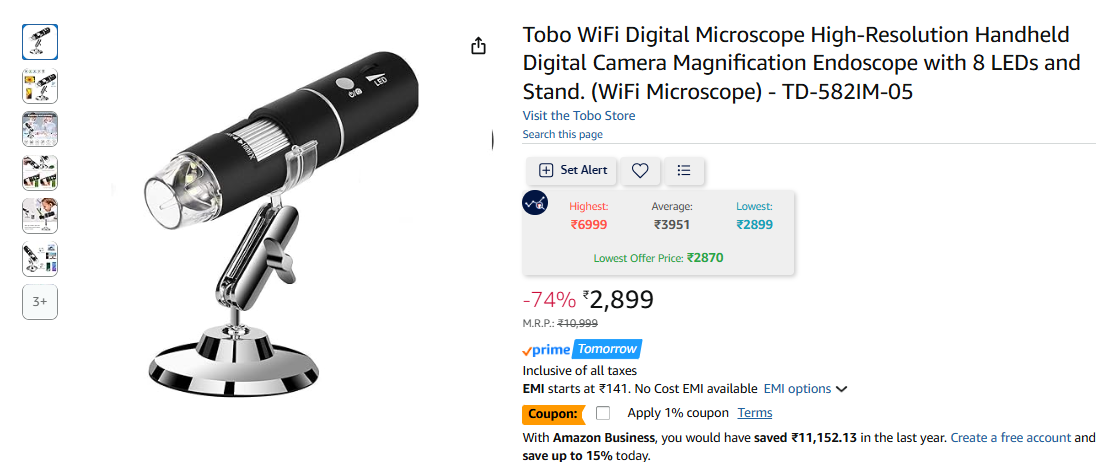Viewport: 1107px width, 462px height.
Task: Click the price tracker graph icon
Action: (x=534, y=203)
